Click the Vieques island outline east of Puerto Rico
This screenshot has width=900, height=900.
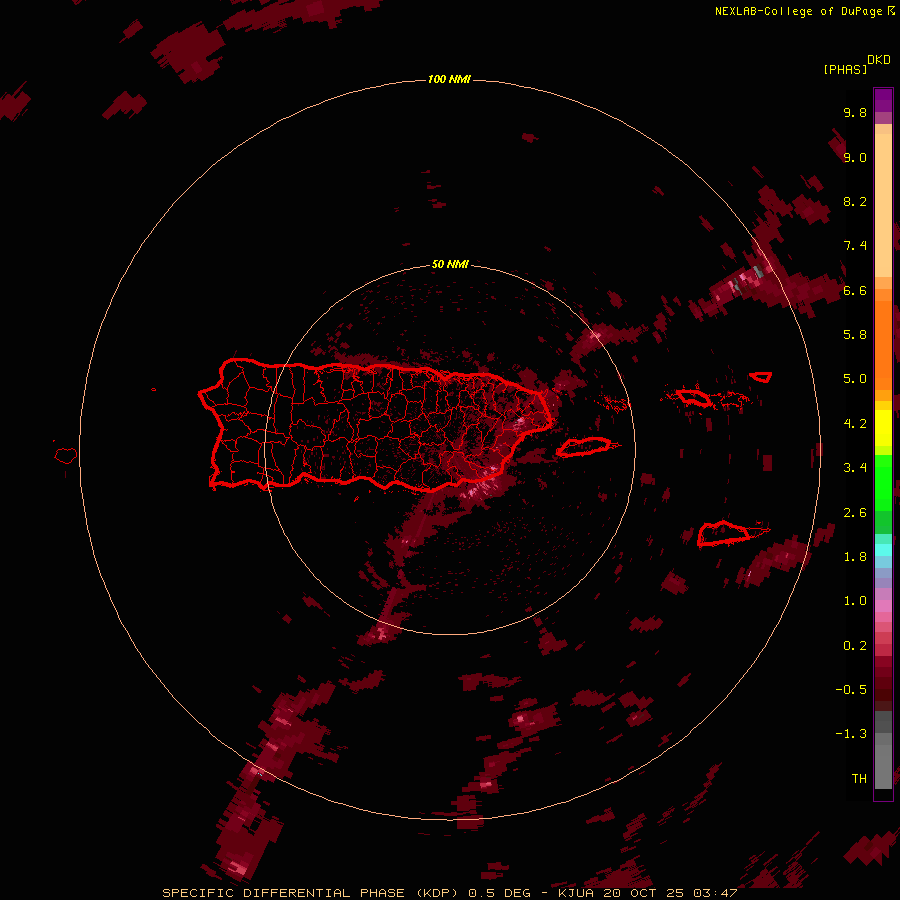[x=584, y=447]
